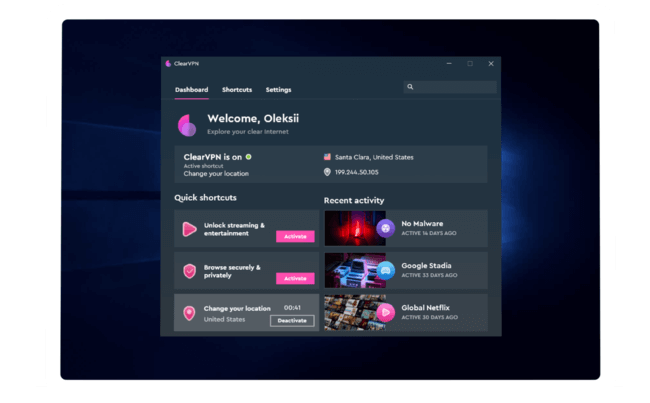Click the Google Stadia gamepad icon
The image size is (650, 403).
[386, 270]
